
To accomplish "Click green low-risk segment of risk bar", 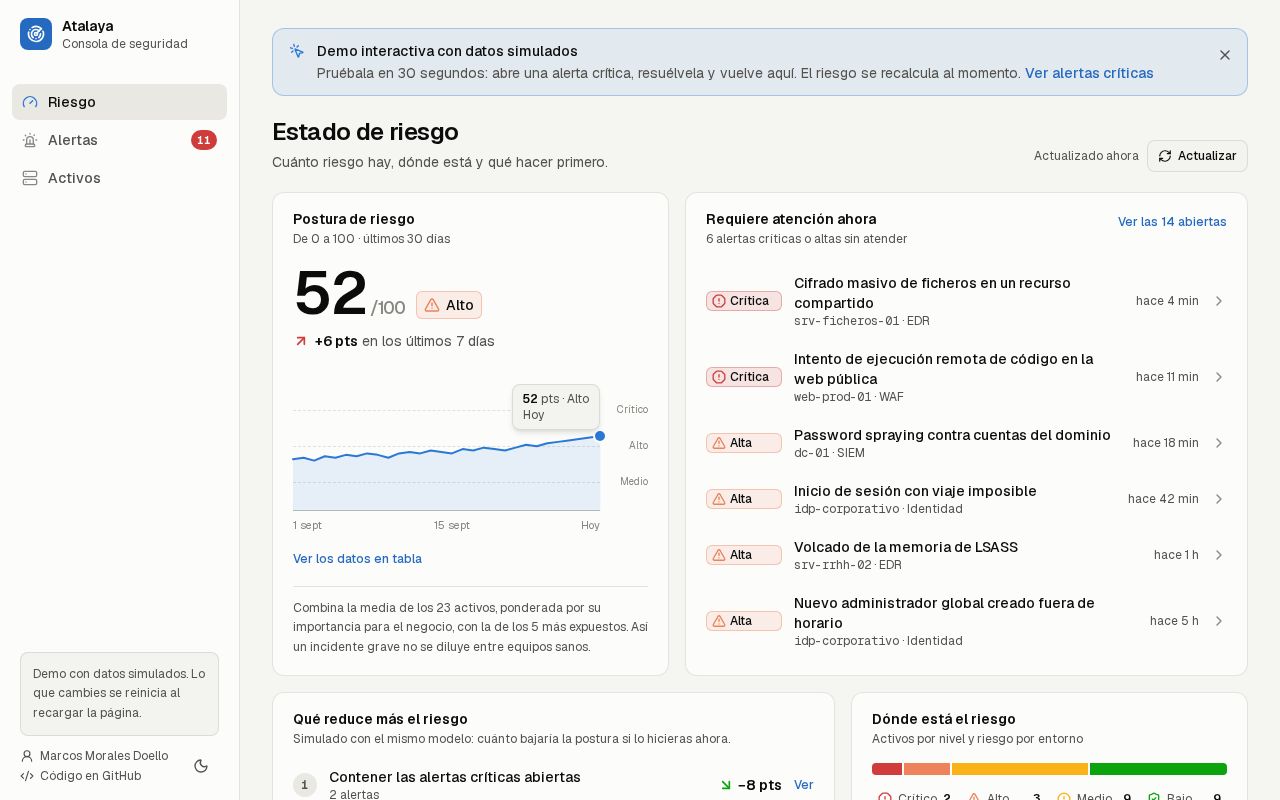I will 1158,769.
